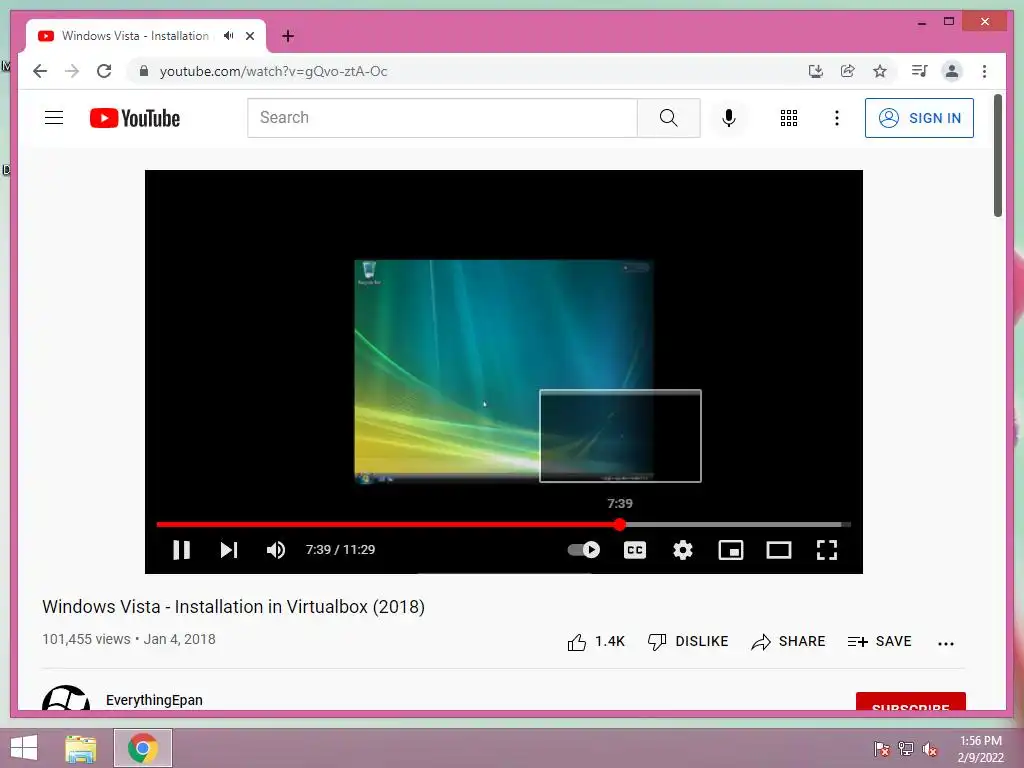Subscribe with the red SUBSCRIBE button
The image size is (1024, 768).
[910, 701]
